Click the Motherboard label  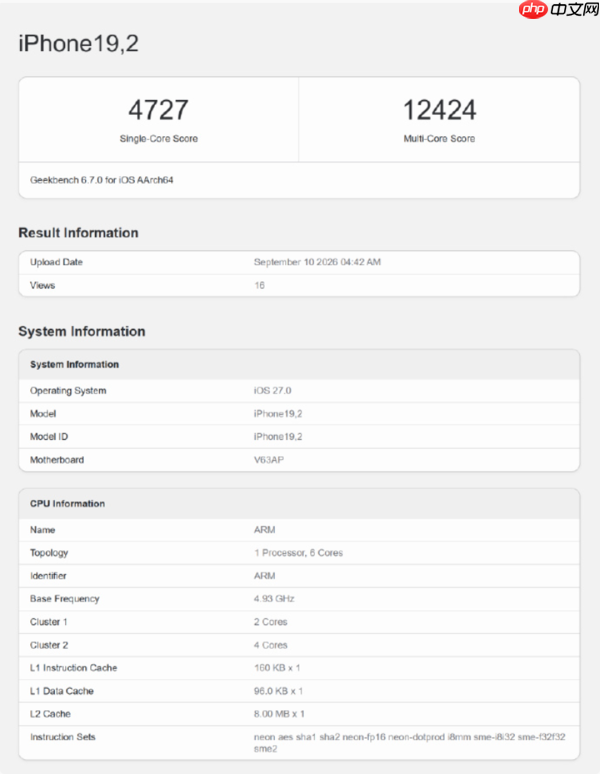[57, 460]
